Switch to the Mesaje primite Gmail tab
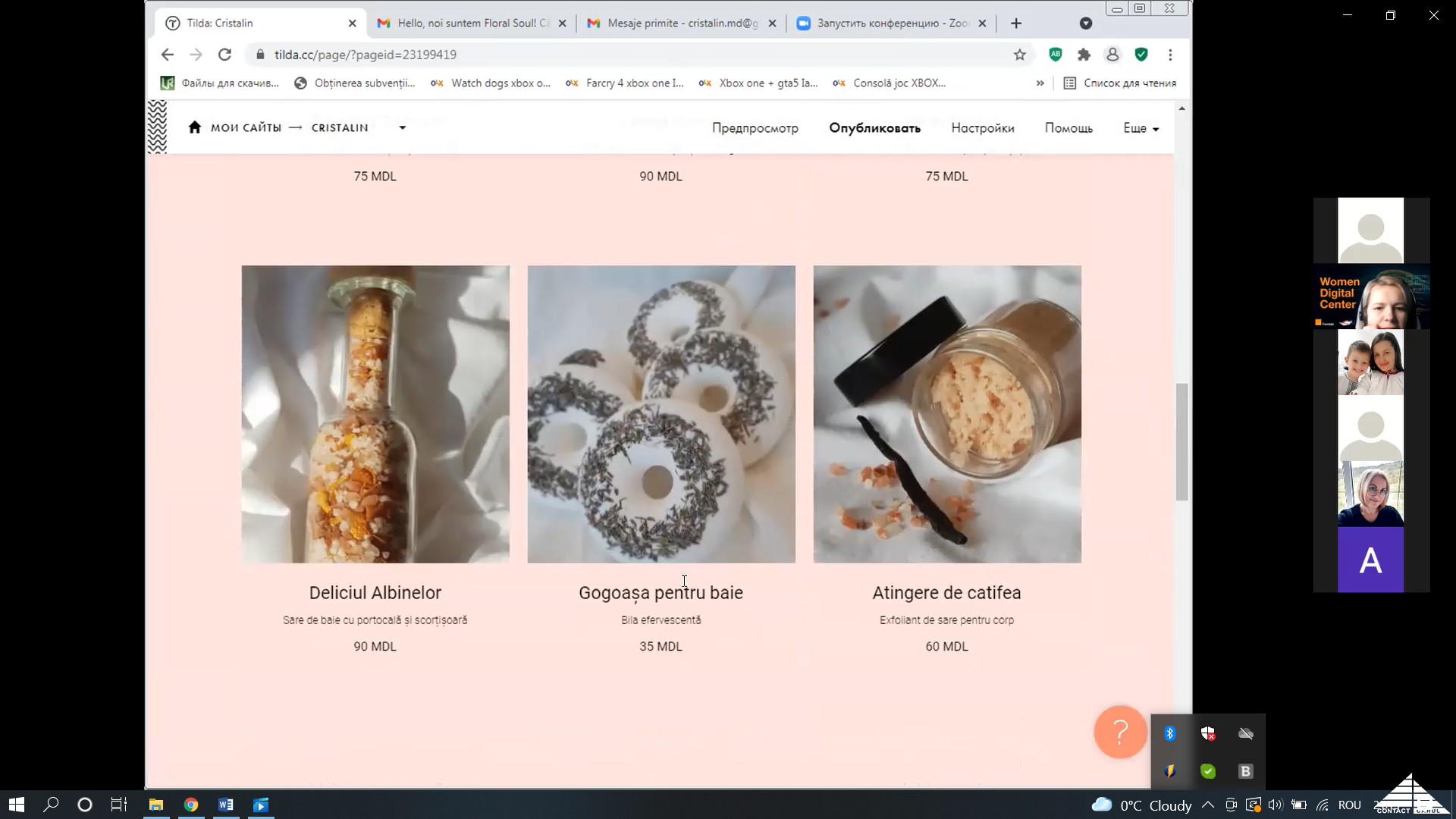The width and height of the screenshot is (1456, 819). click(681, 24)
